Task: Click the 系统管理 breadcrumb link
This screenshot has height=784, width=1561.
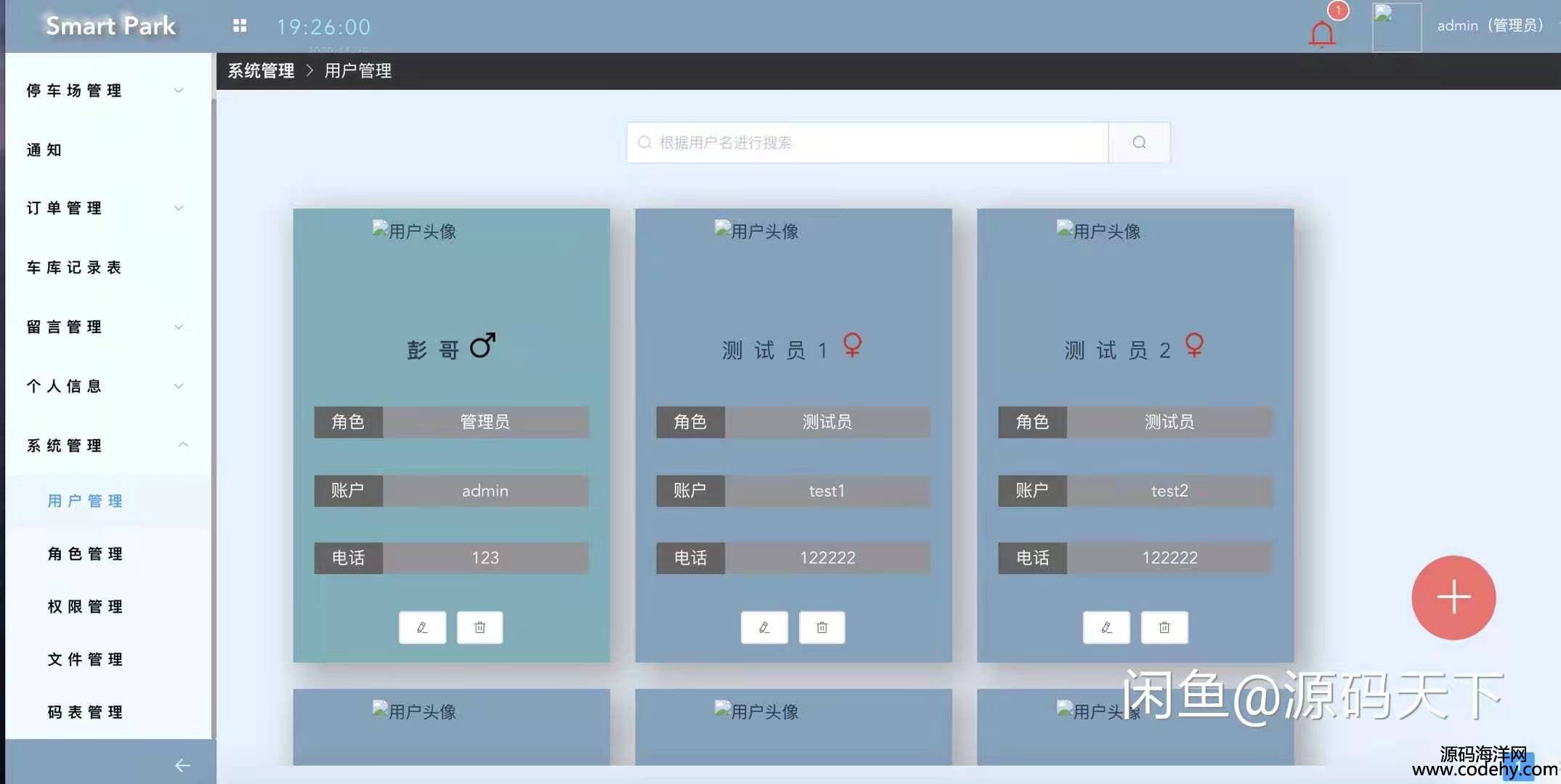Action: point(261,70)
